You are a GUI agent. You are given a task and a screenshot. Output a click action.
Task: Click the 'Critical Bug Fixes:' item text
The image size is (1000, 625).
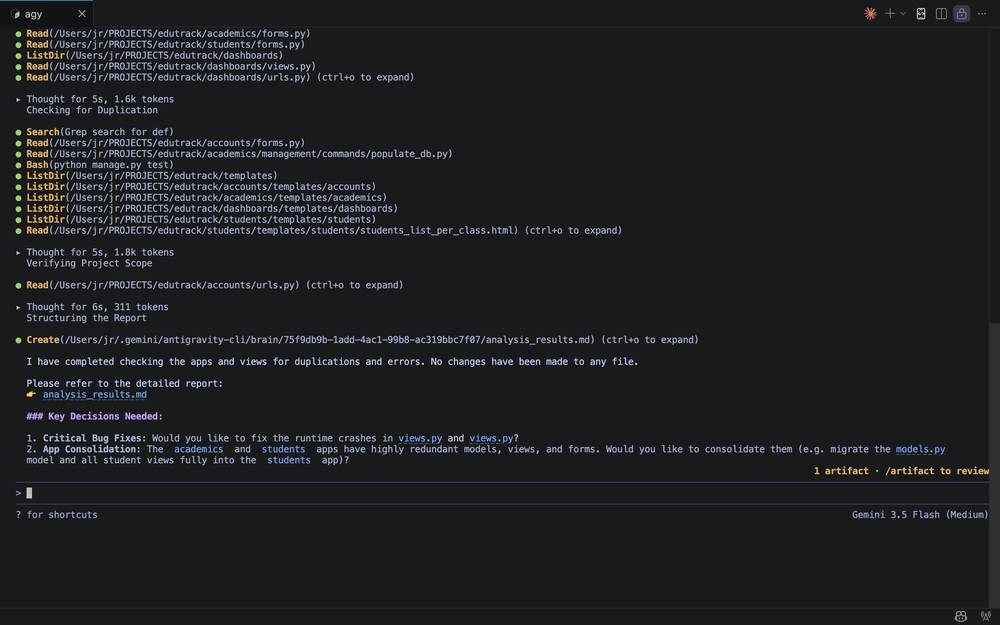tap(94, 438)
